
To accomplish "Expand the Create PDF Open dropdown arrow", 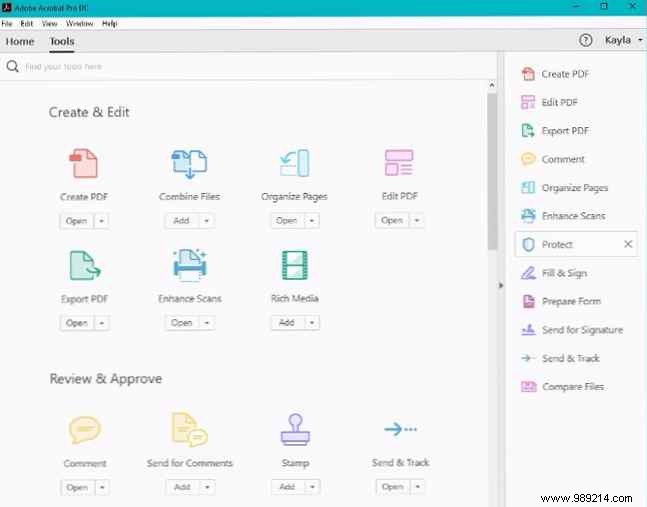I will (102, 221).
